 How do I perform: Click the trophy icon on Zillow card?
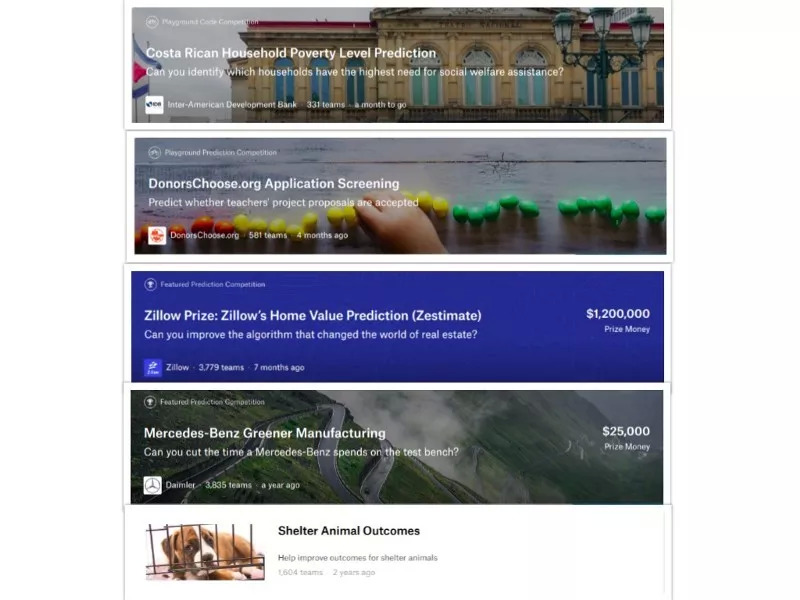pos(150,284)
